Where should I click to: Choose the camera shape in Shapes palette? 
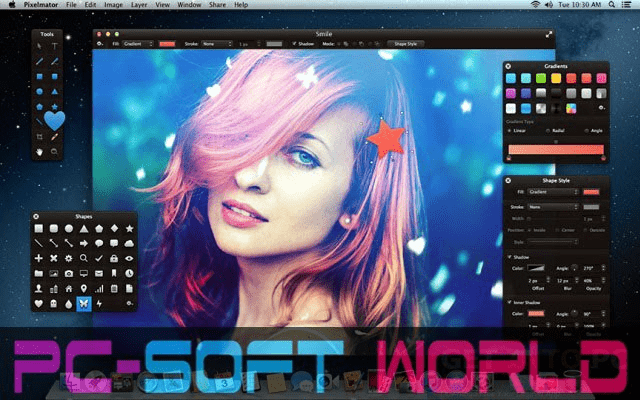[x=69, y=273]
